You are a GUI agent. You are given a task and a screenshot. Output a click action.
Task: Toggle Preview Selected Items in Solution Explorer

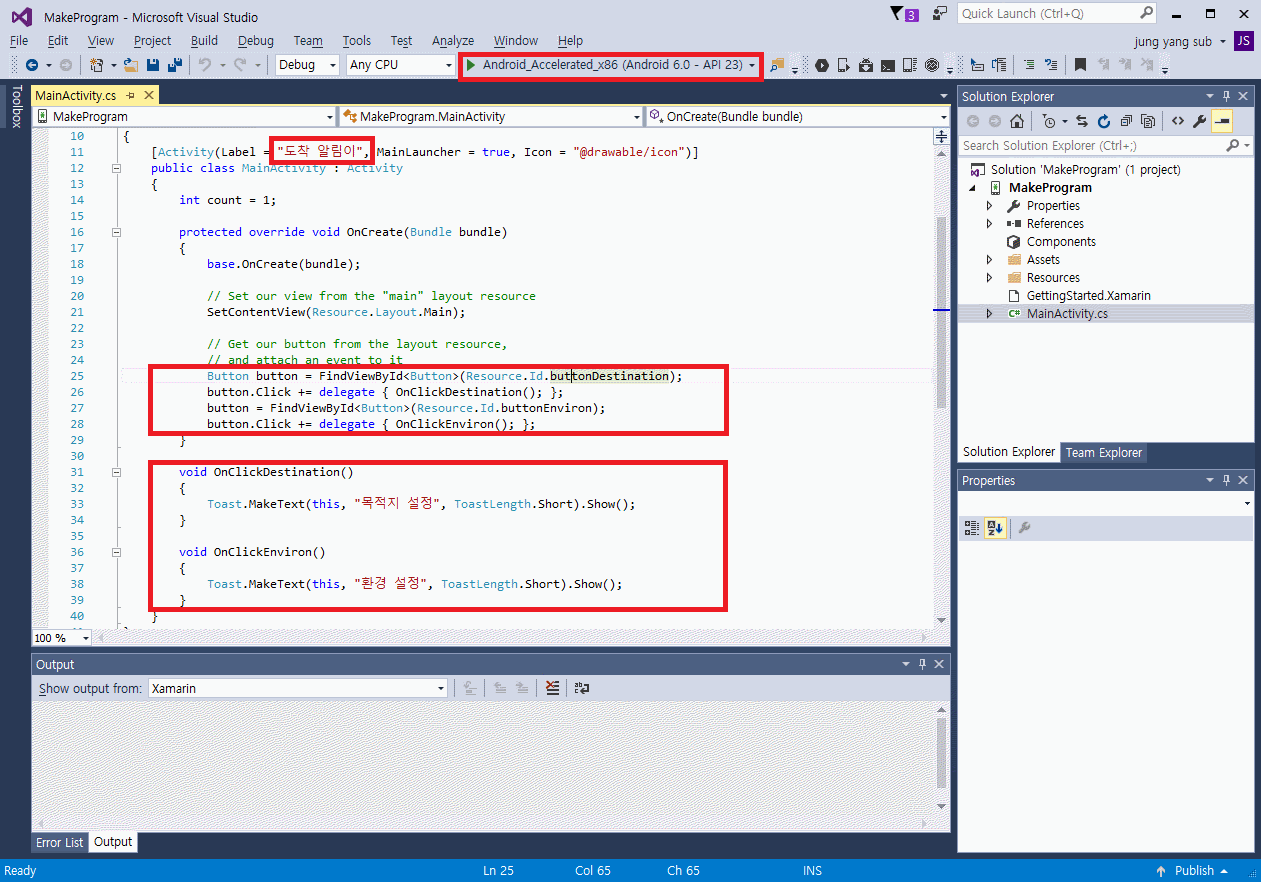coord(1222,121)
